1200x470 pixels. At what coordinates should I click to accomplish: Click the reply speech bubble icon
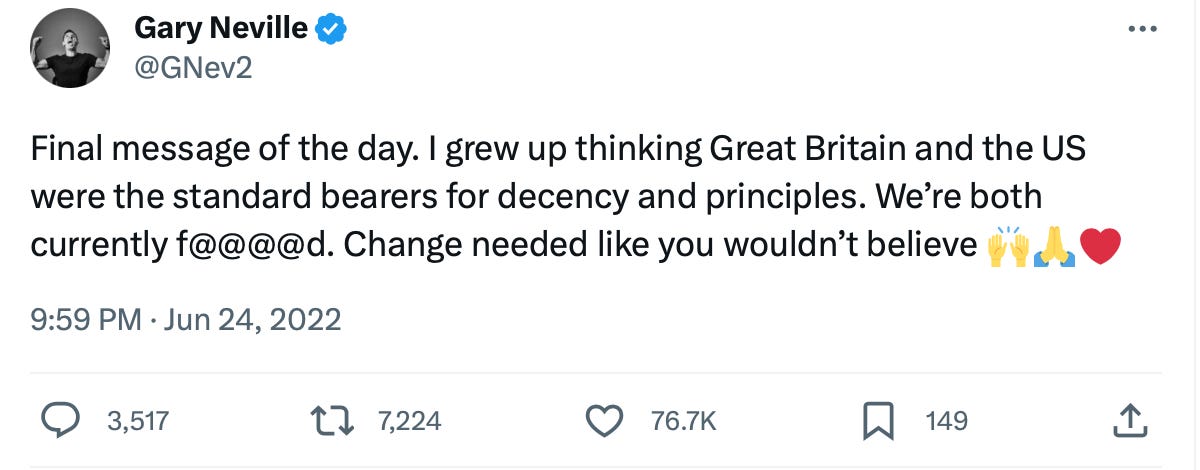pos(62,421)
